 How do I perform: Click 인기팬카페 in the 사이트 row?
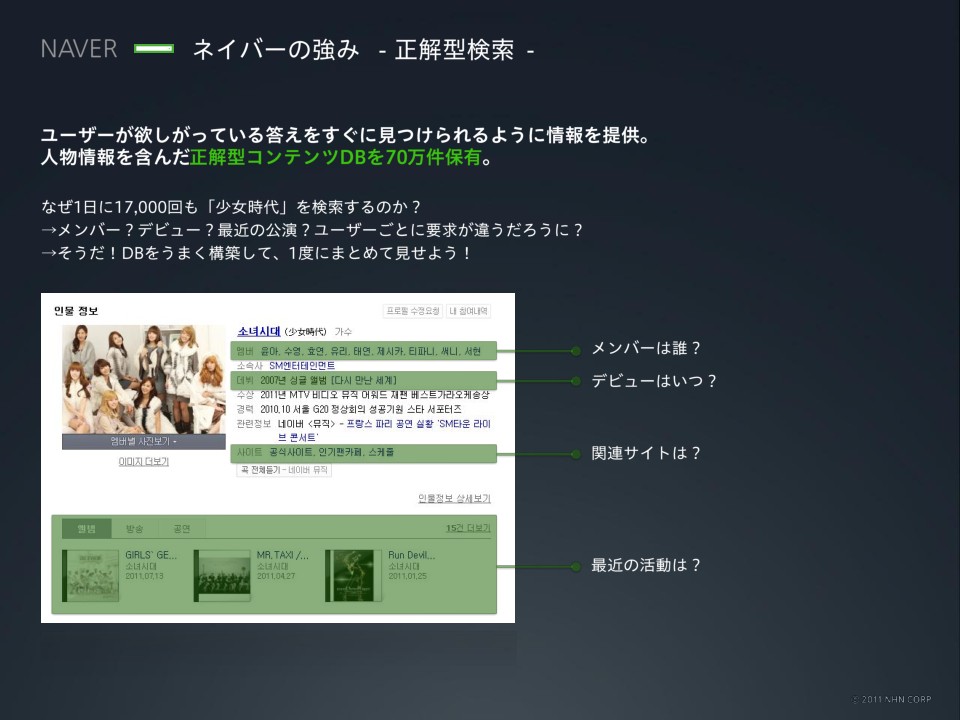[x=340, y=452]
